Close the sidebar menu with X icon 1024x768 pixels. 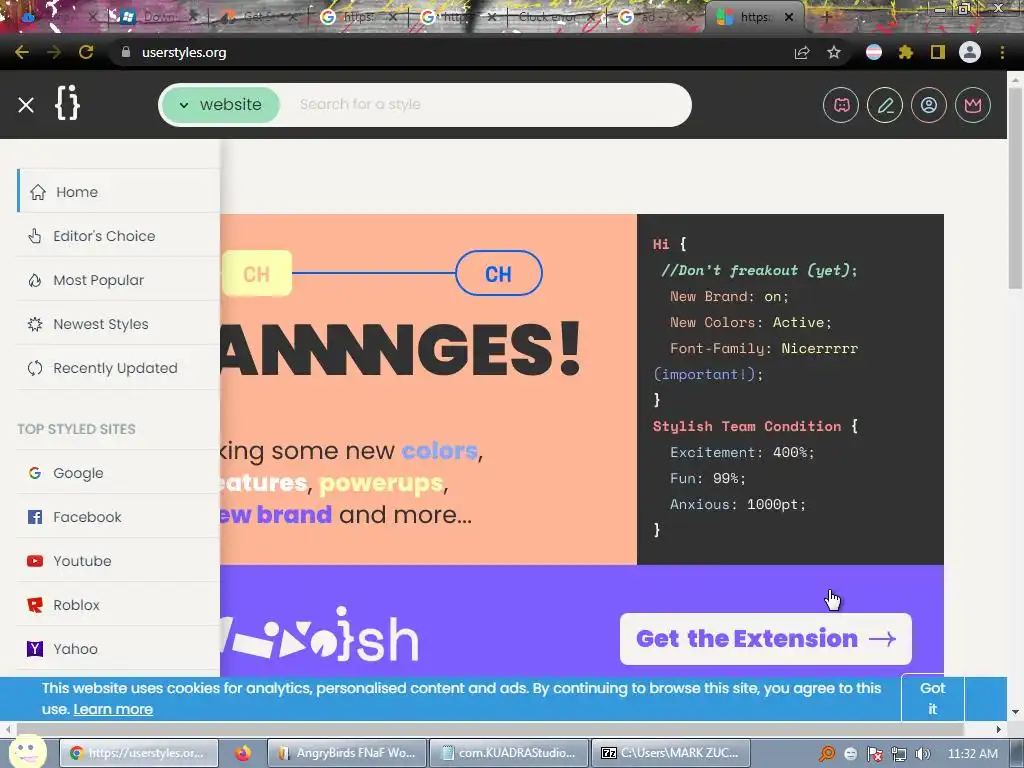click(x=26, y=105)
